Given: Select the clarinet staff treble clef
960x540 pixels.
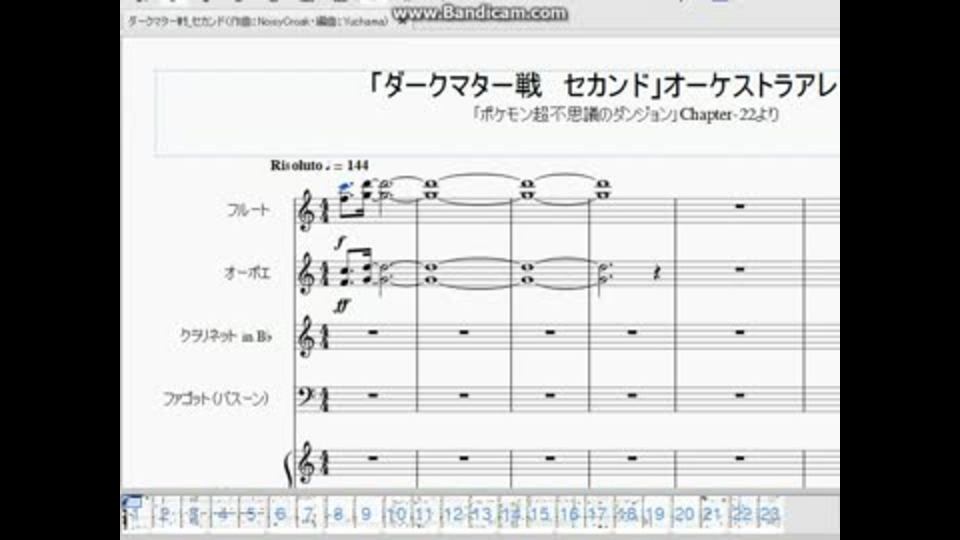Looking at the screenshot, I should pos(306,336).
